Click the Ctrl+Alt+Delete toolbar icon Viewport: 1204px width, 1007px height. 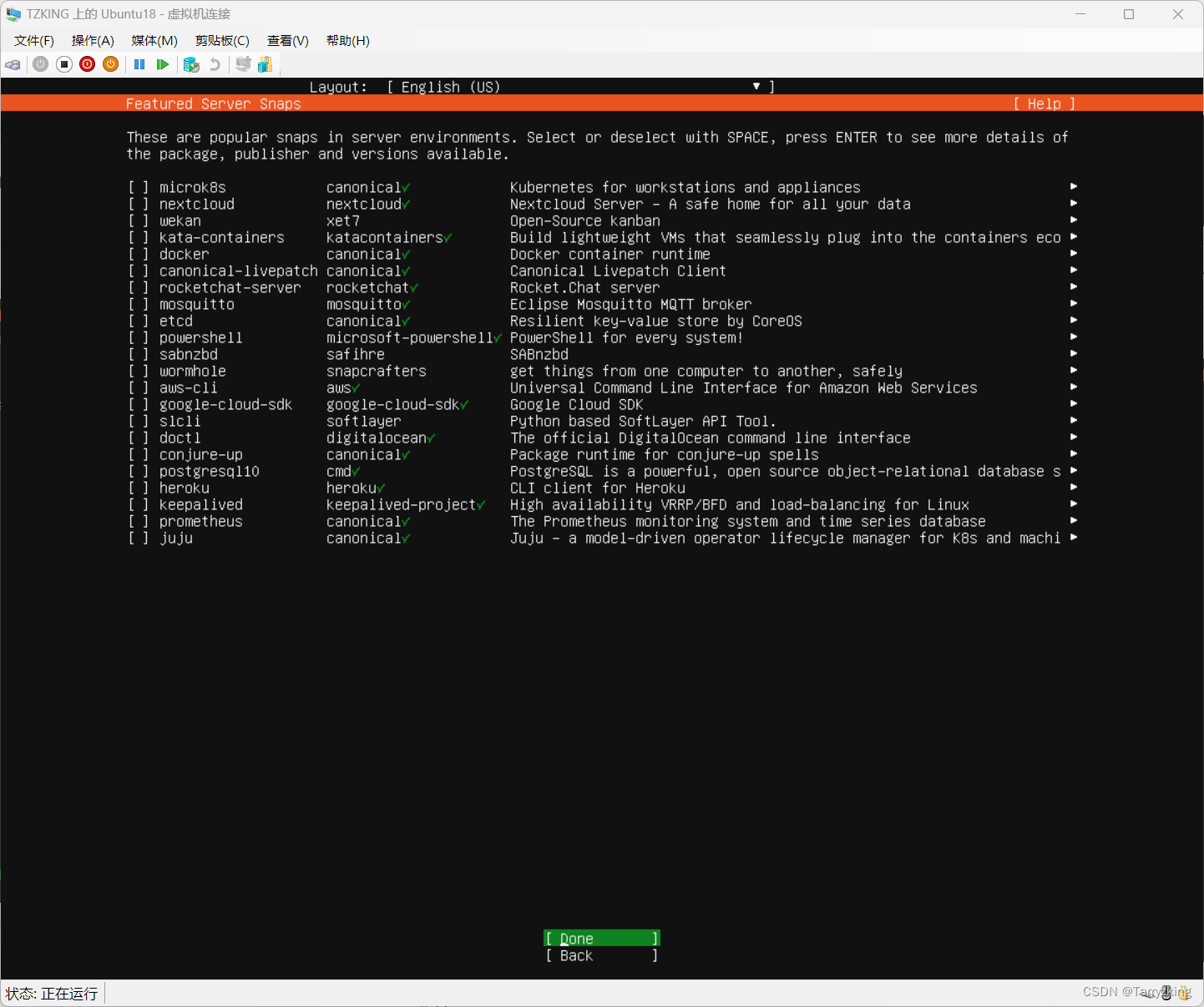pos(13,64)
